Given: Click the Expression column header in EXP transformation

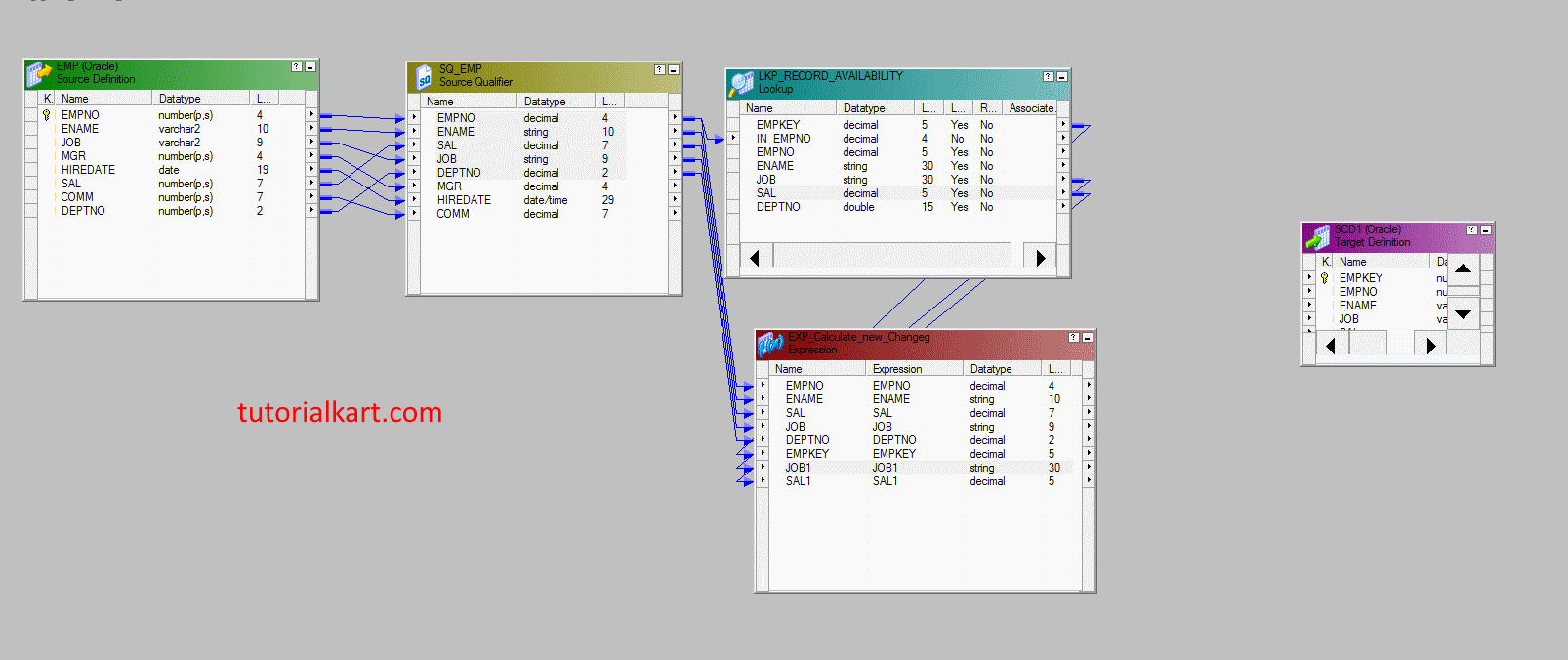Looking at the screenshot, I should (x=915, y=369).
